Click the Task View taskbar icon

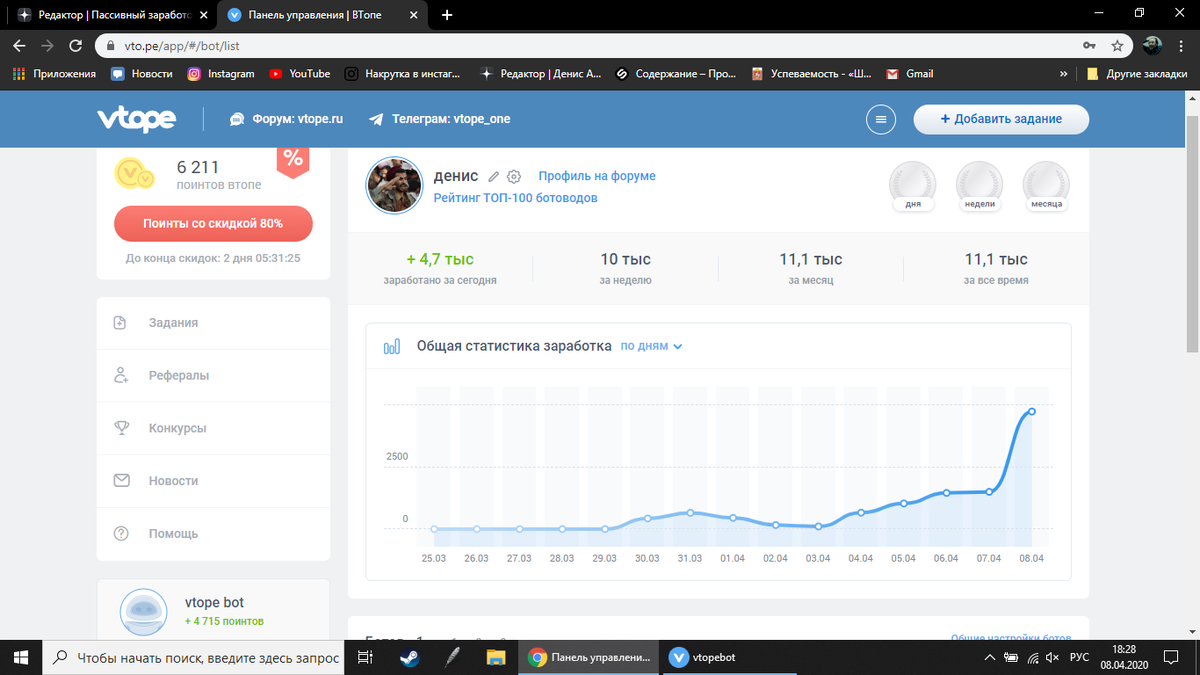click(365, 657)
